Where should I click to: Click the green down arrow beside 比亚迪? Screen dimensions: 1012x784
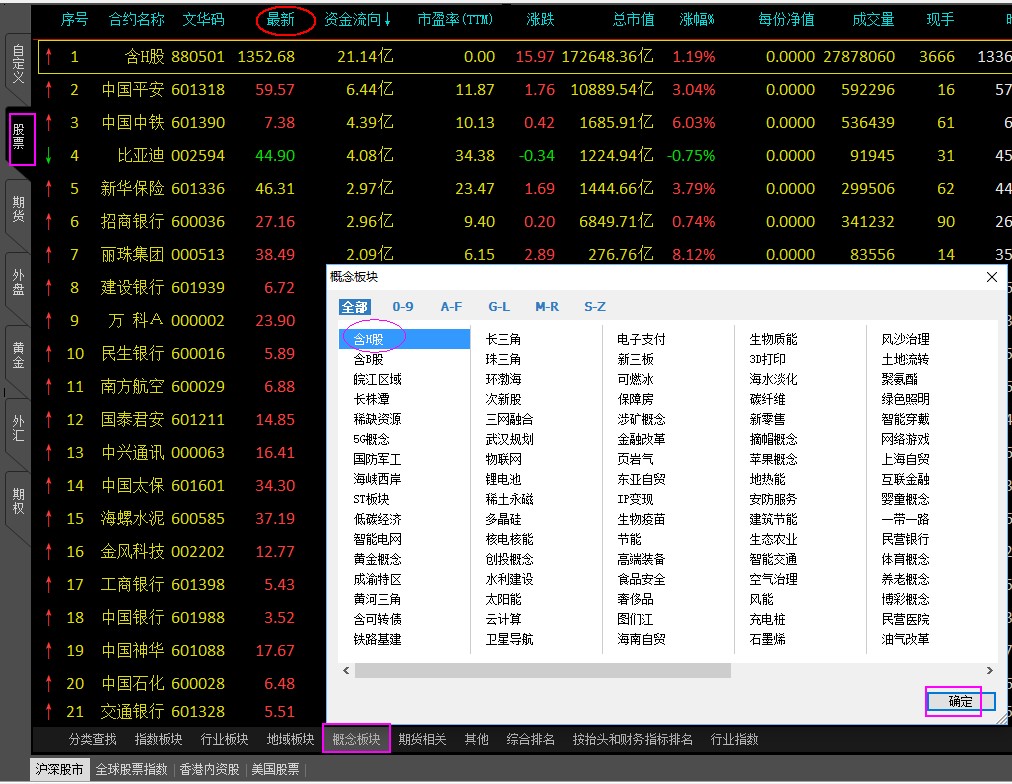pos(47,156)
